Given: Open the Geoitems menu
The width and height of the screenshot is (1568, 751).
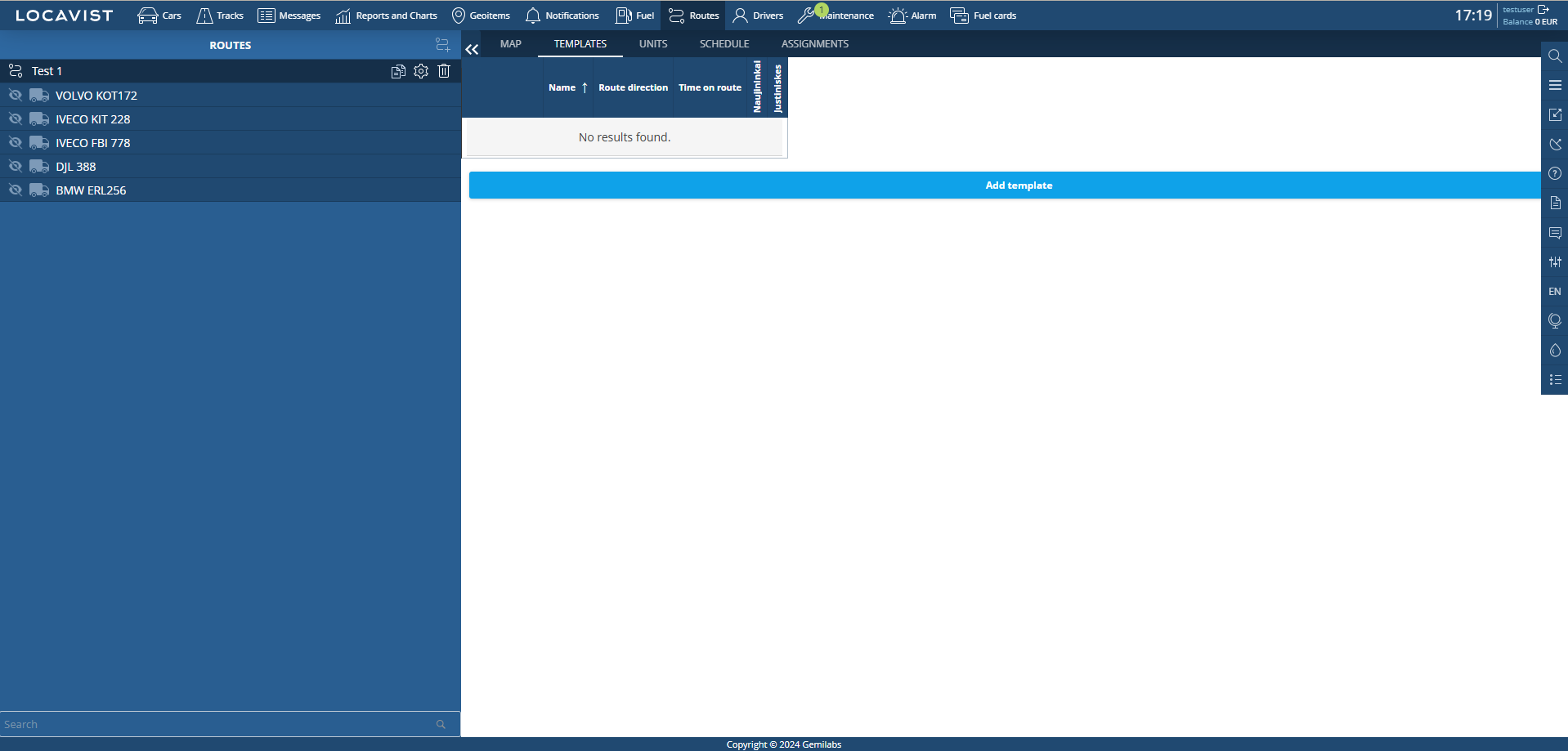Looking at the screenshot, I should coord(481,16).
